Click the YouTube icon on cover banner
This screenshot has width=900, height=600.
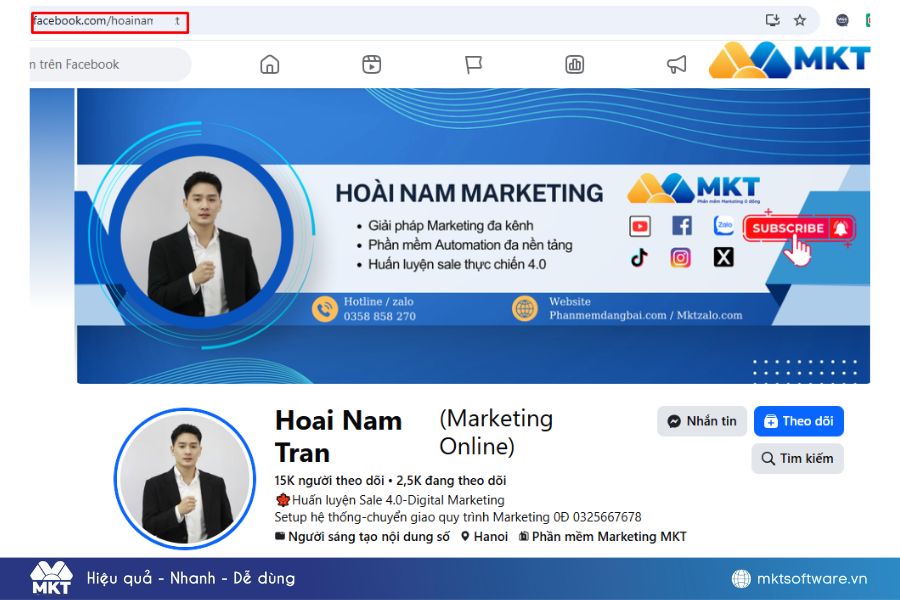point(640,226)
